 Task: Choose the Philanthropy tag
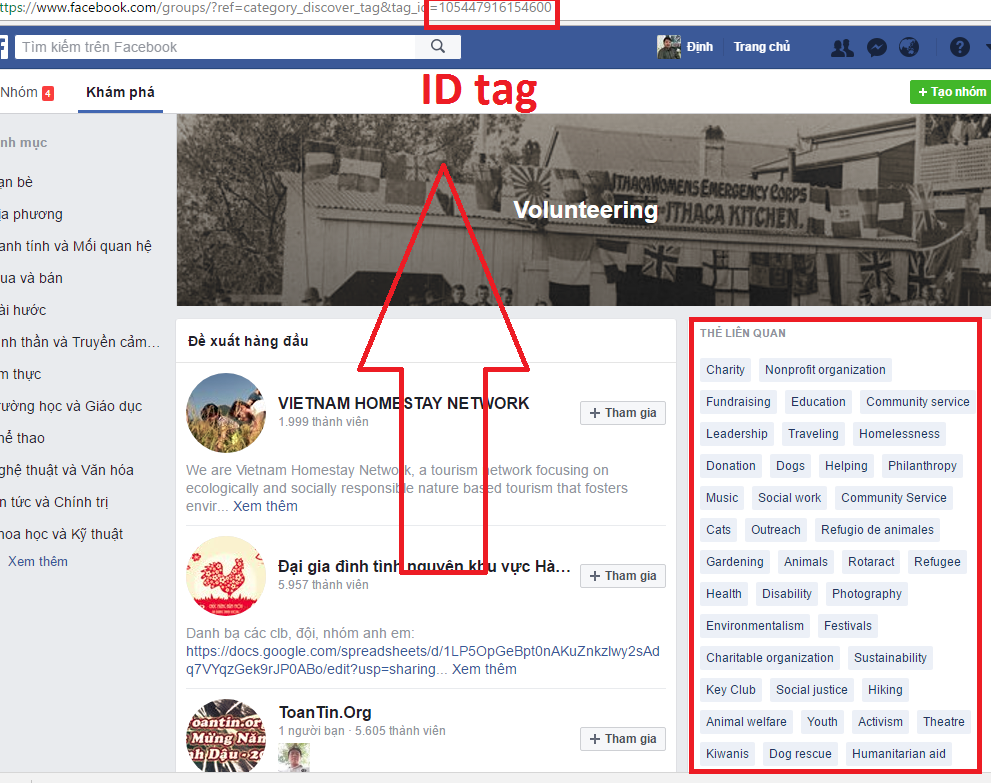(922, 466)
